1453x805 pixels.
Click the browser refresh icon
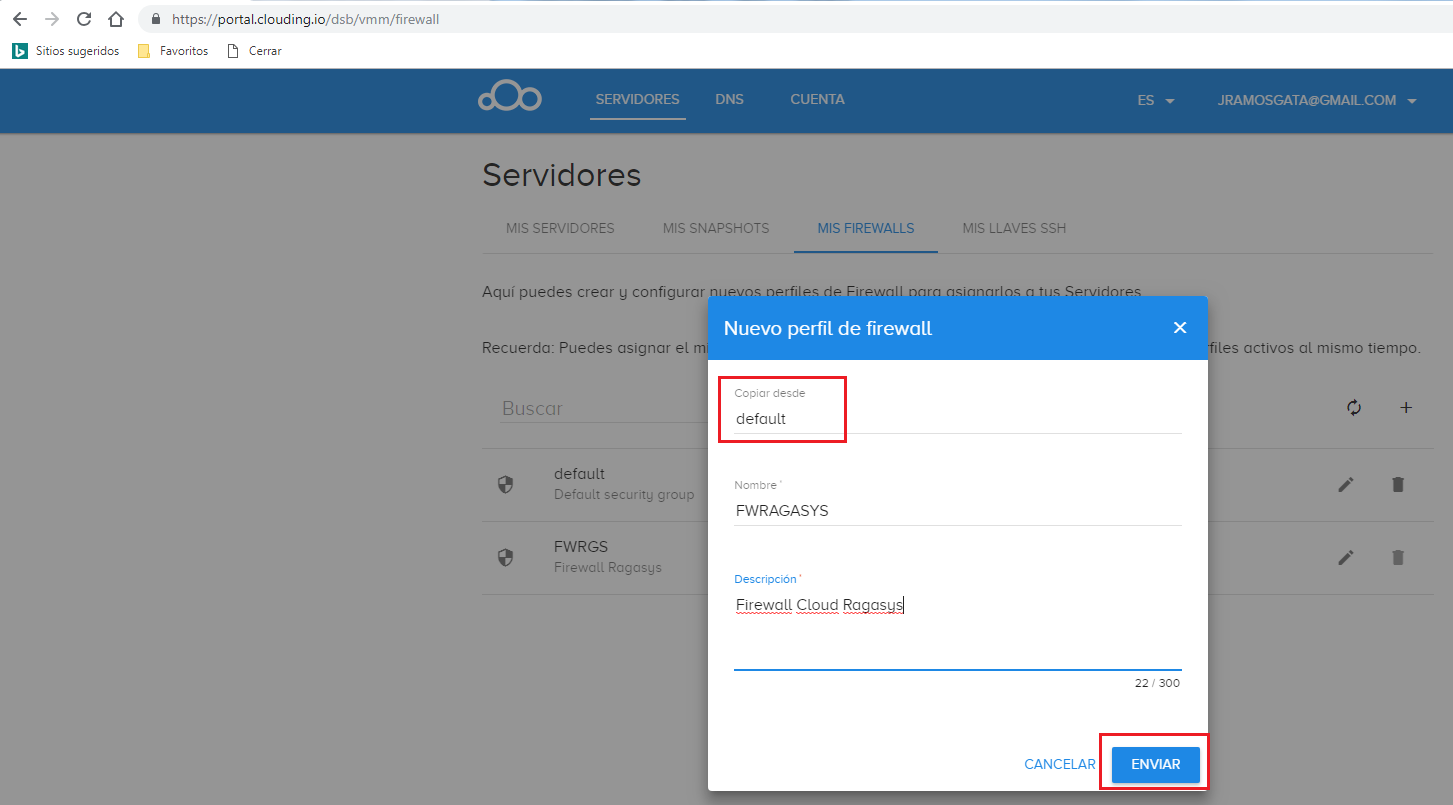point(83,18)
